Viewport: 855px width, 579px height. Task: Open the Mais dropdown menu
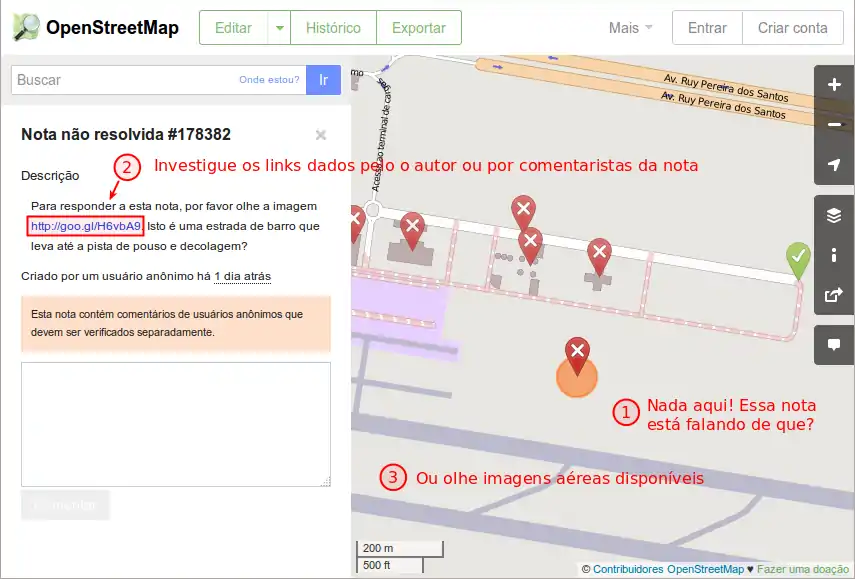631,28
